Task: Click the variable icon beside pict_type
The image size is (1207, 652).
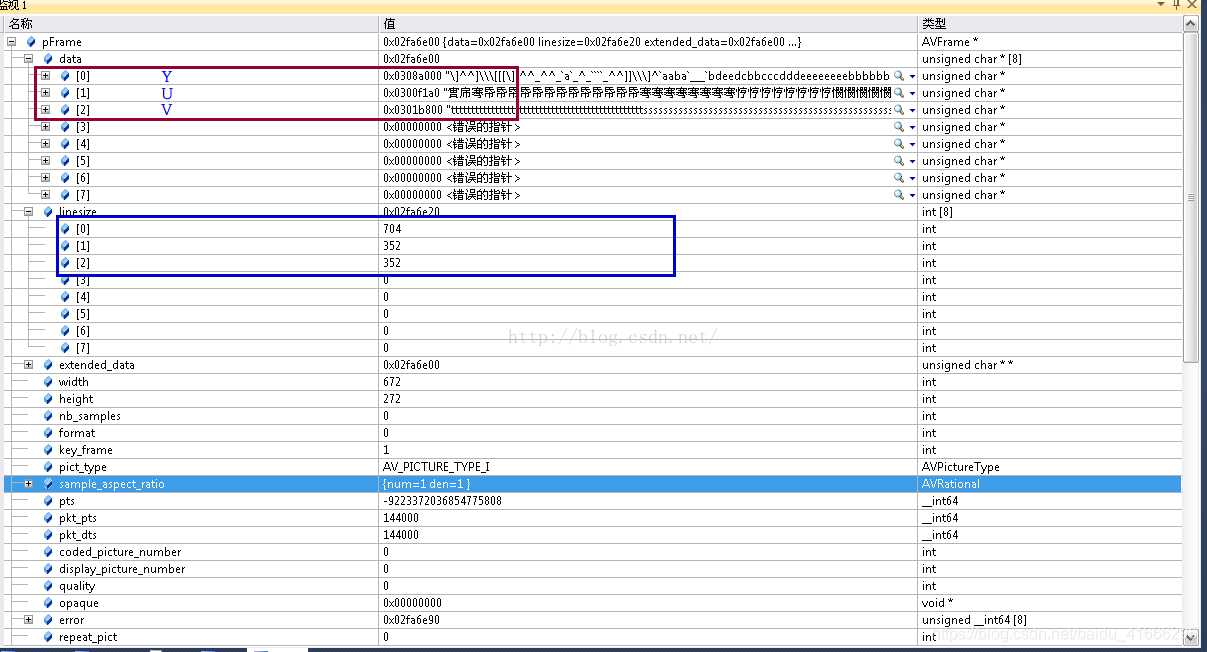Action: point(48,467)
